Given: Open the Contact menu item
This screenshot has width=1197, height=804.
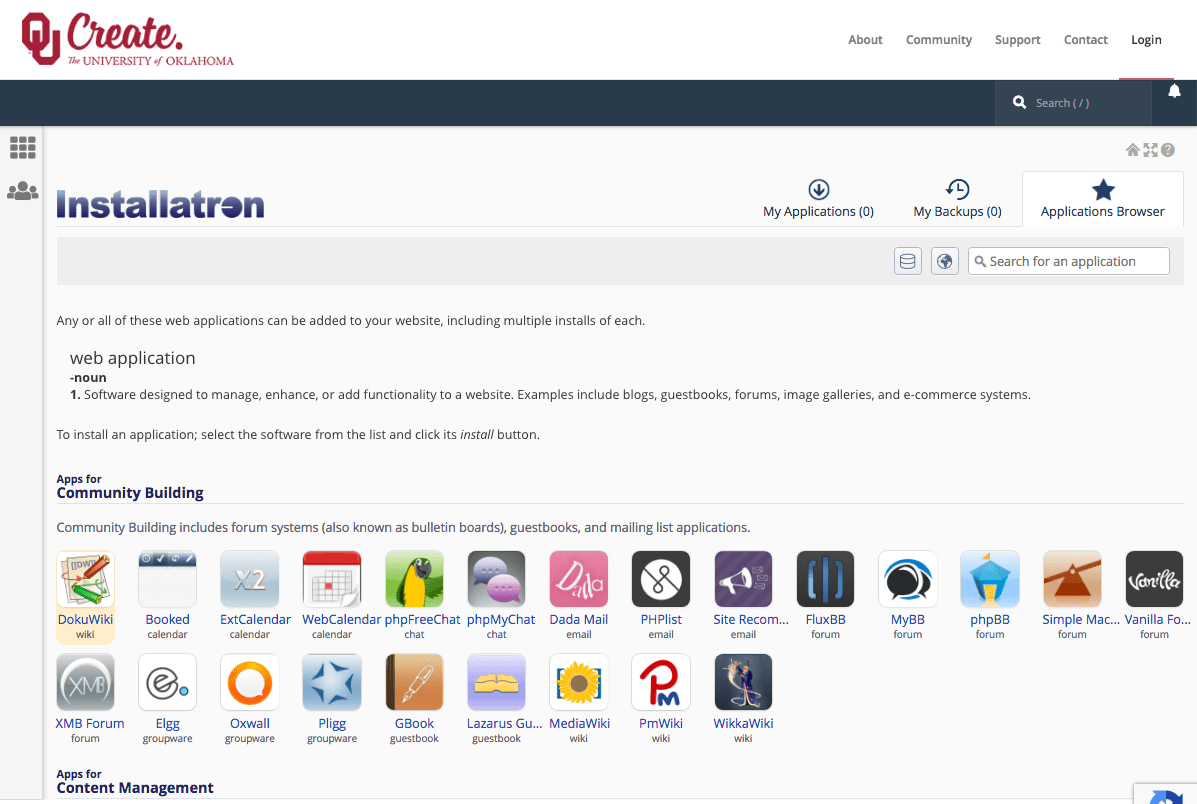Looking at the screenshot, I should [x=1086, y=40].
